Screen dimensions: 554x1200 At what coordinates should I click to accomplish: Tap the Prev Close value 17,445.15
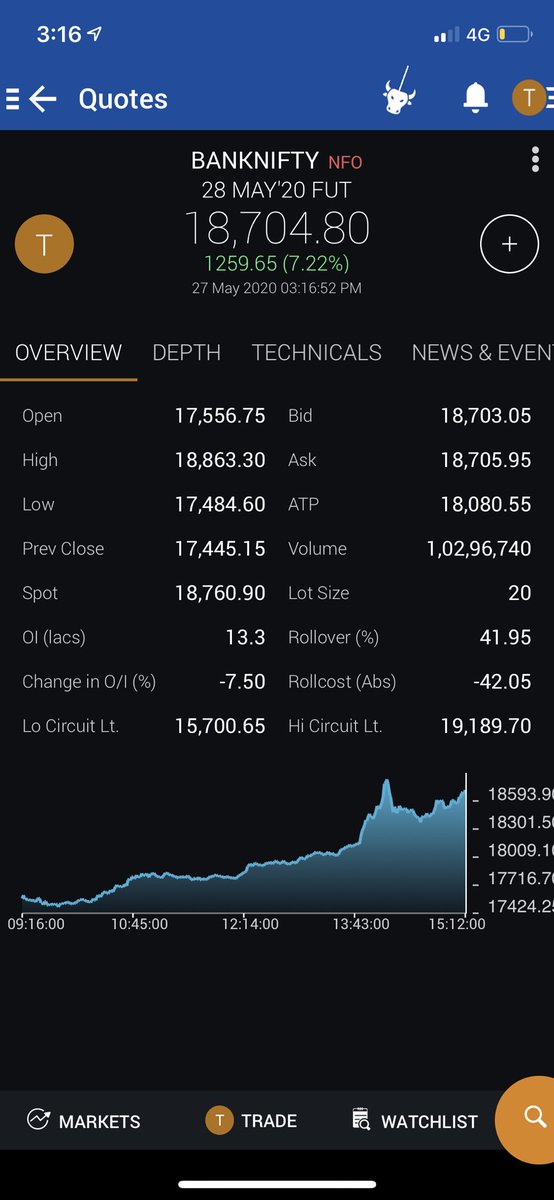[x=220, y=548]
